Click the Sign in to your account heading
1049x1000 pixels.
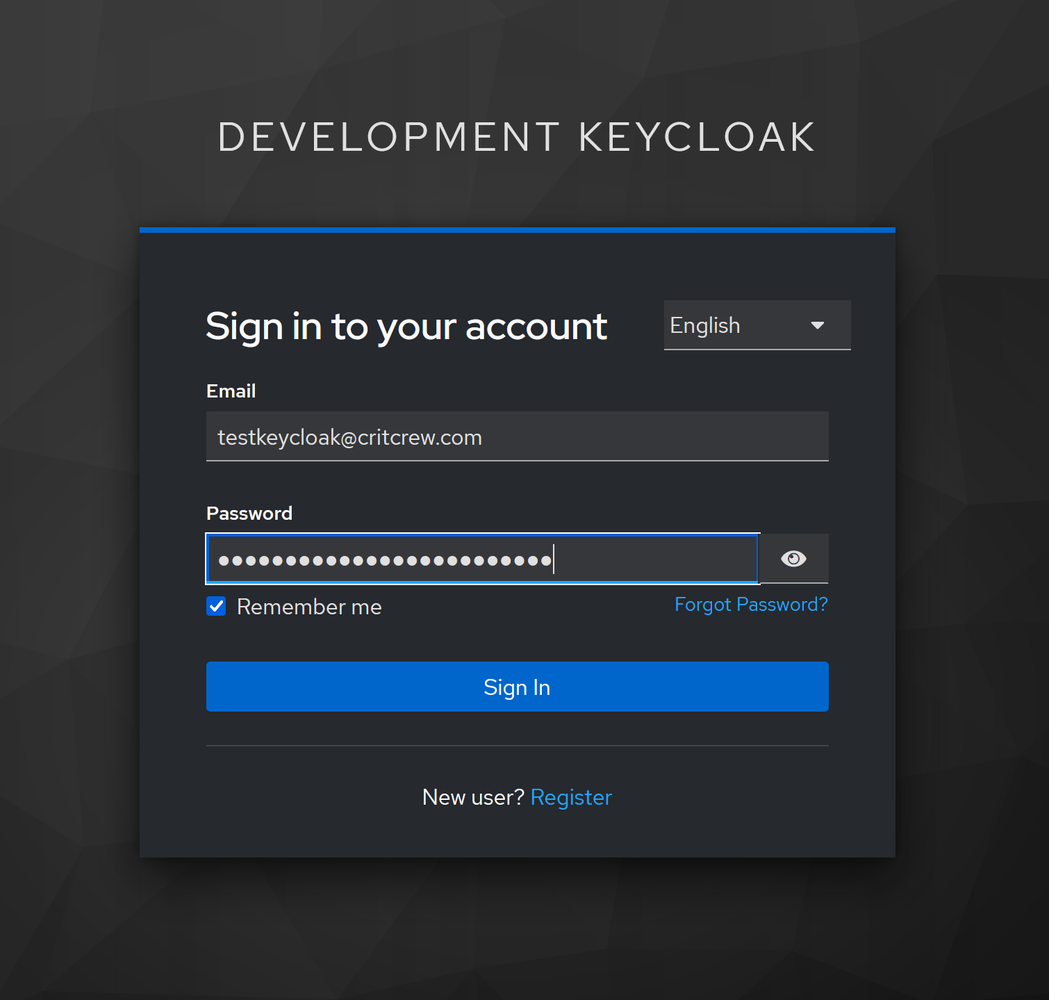pos(406,326)
